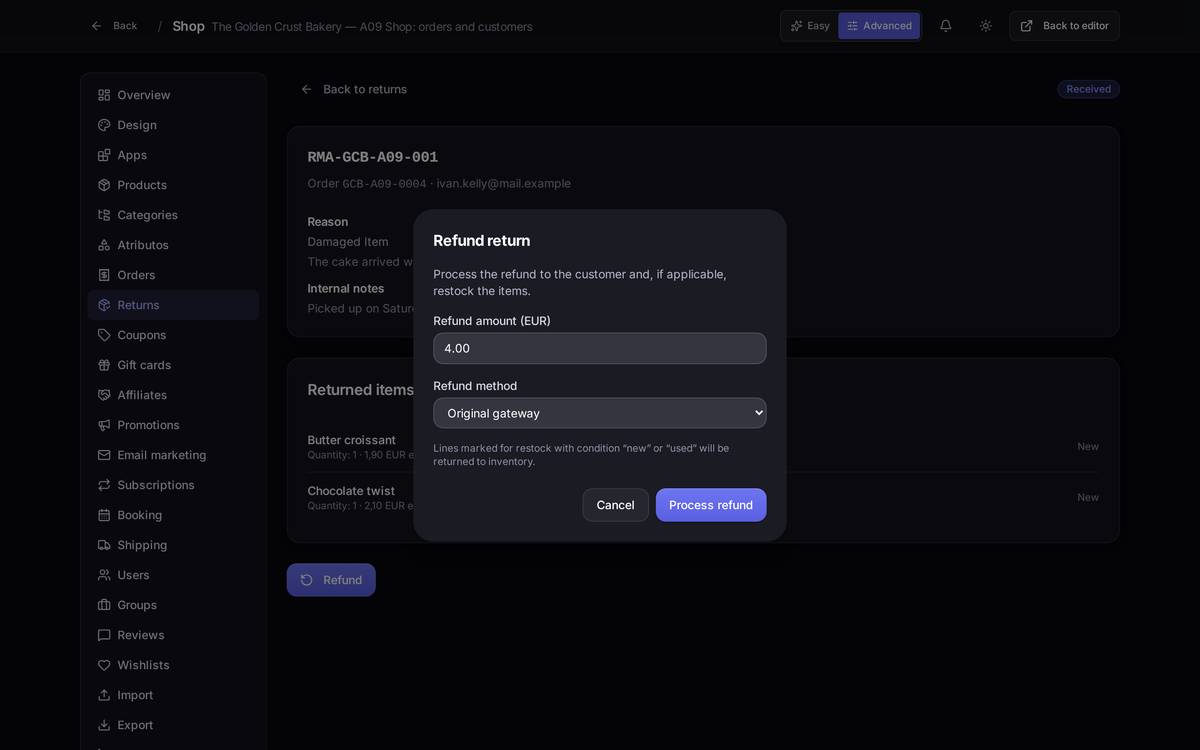Click the Reviews speech bubble icon
This screenshot has width=1200, height=750.
tap(104, 635)
